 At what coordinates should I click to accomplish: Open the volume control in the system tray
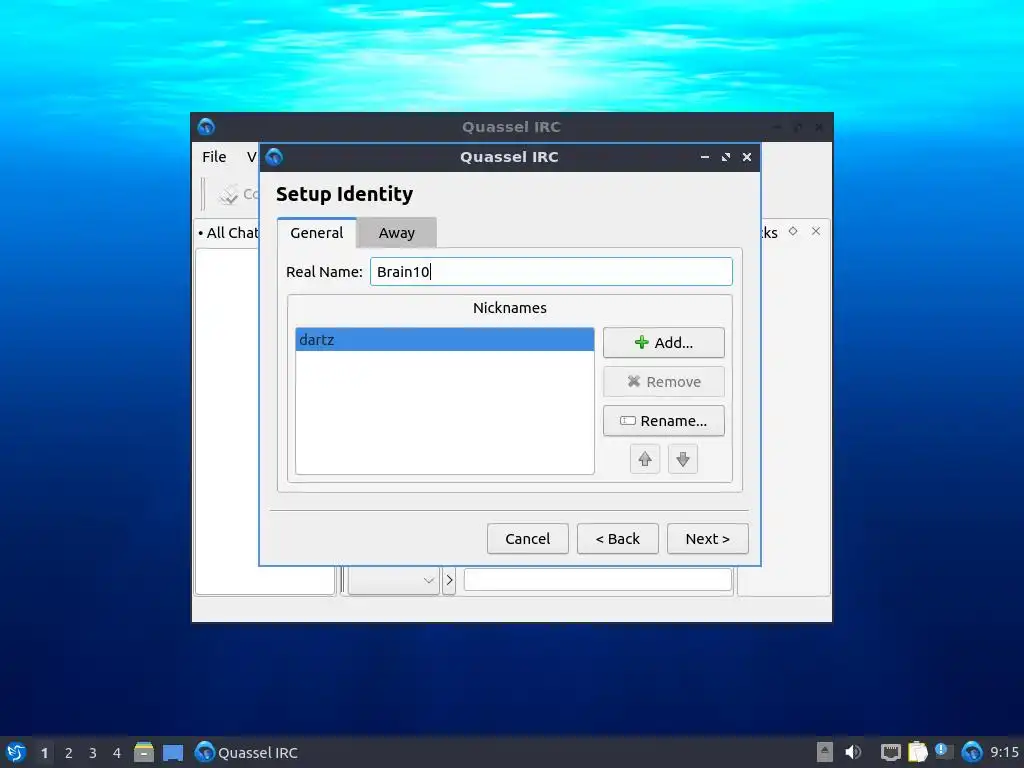point(852,752)
